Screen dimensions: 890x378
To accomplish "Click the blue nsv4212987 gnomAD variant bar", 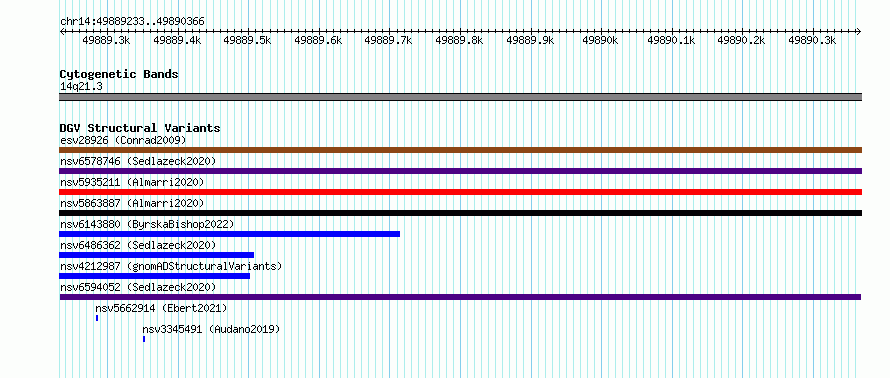I will (x=154, y=276).
